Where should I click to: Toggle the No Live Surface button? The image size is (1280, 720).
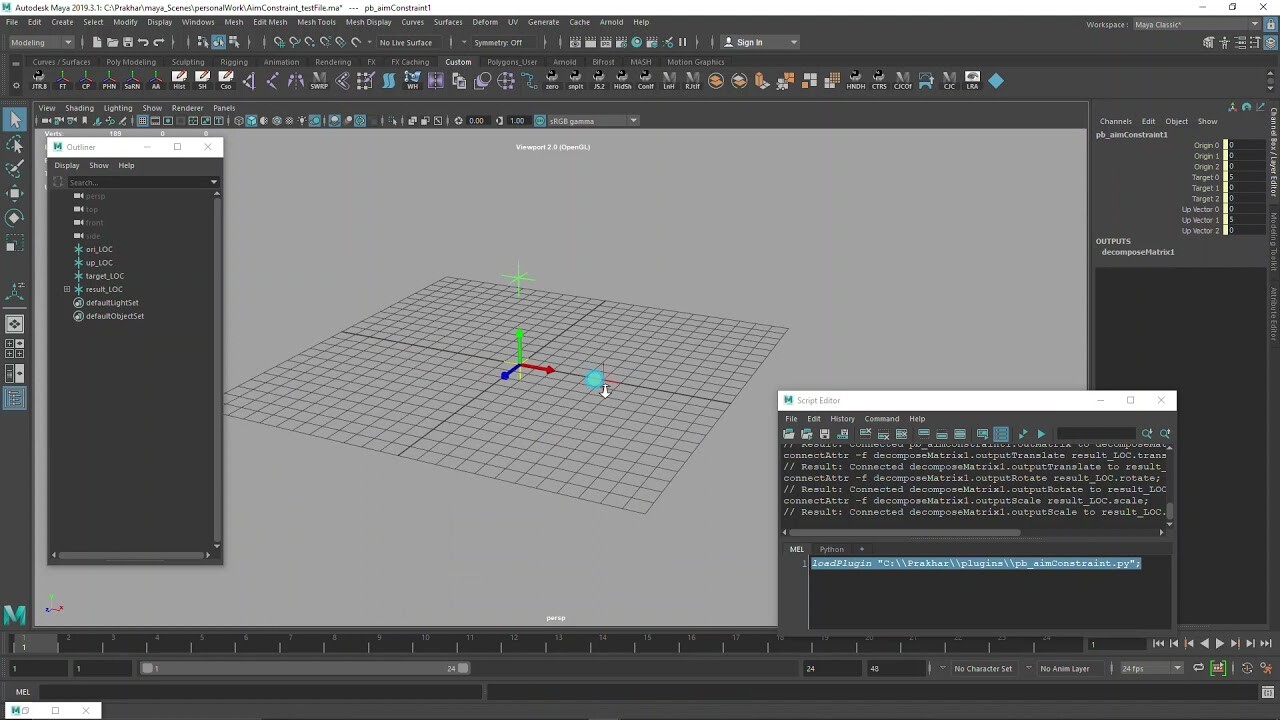click(406, 42)
